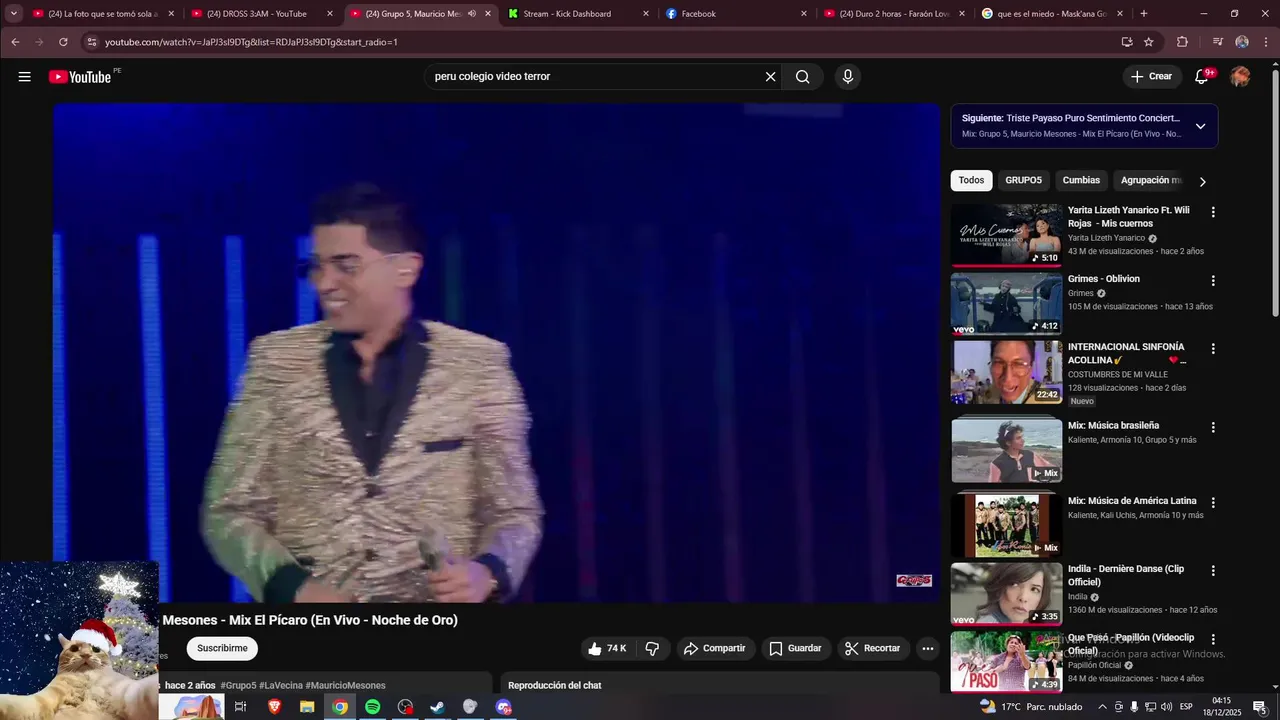Open YouTube notifications bell
Viewport: 1280px width, 720px height.
click(1203, 77)
